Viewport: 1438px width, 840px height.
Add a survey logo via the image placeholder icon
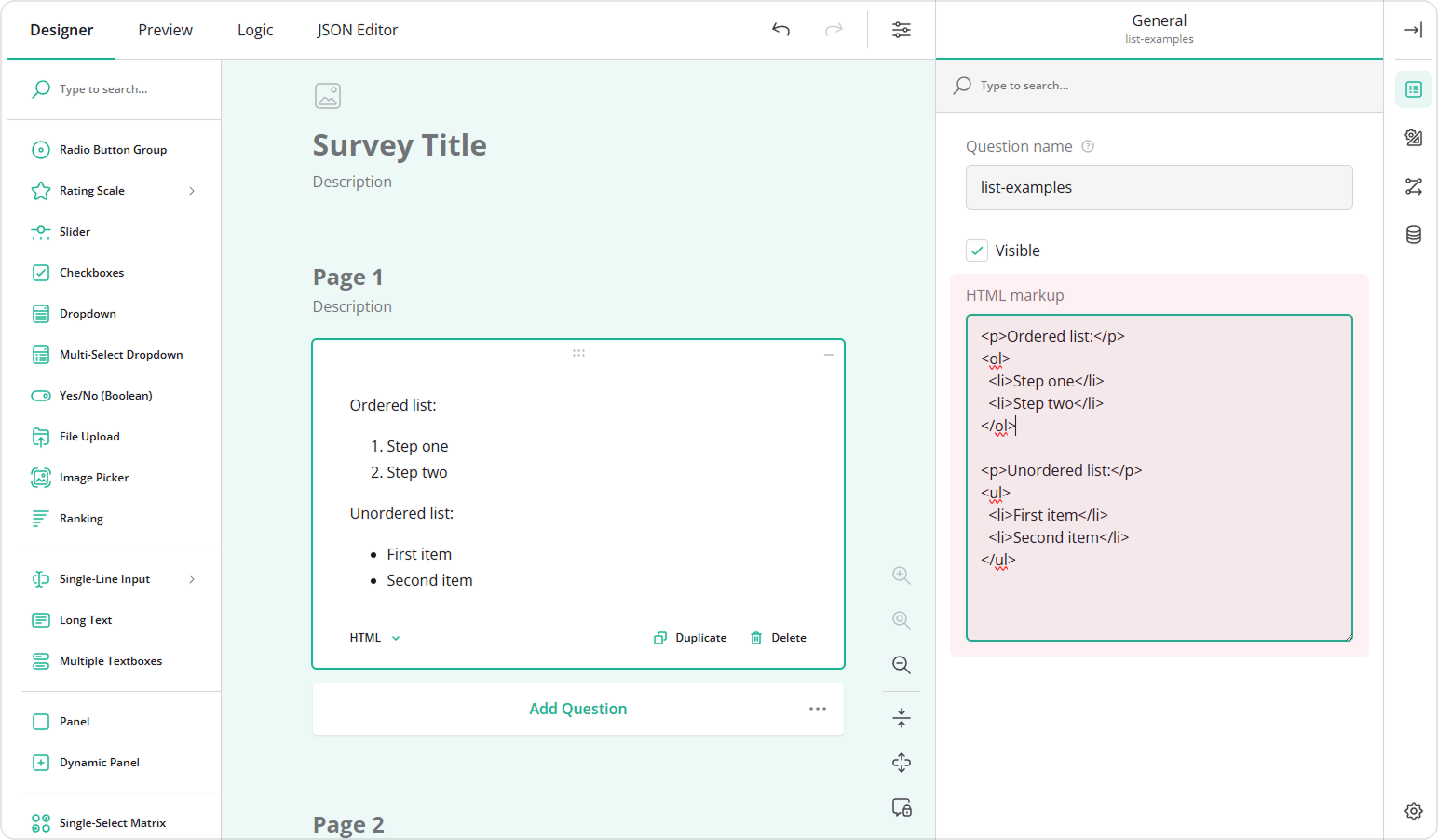[327, 95]
